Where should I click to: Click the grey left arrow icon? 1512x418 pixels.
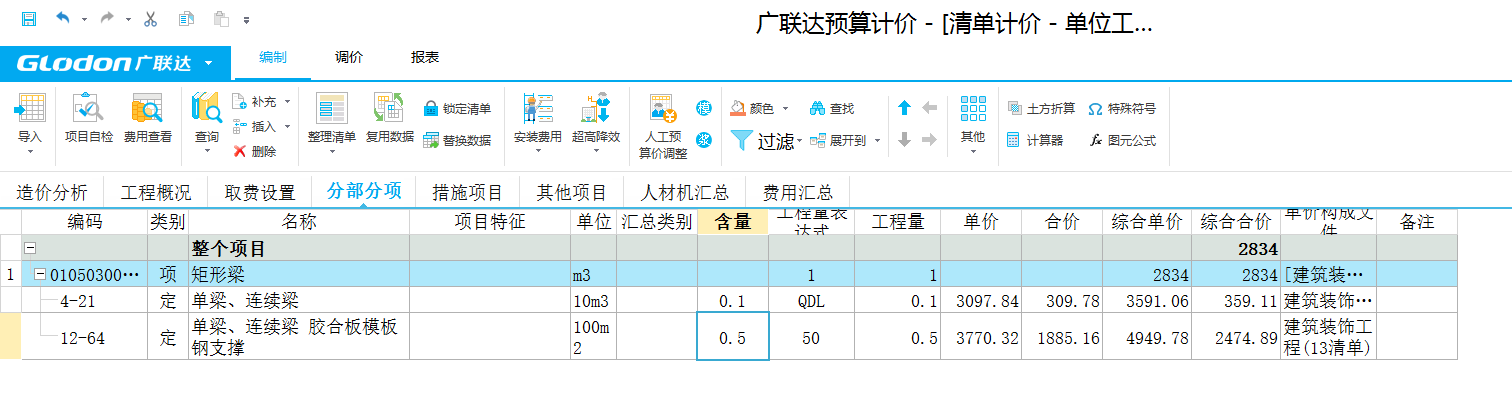tap(930, 108)
